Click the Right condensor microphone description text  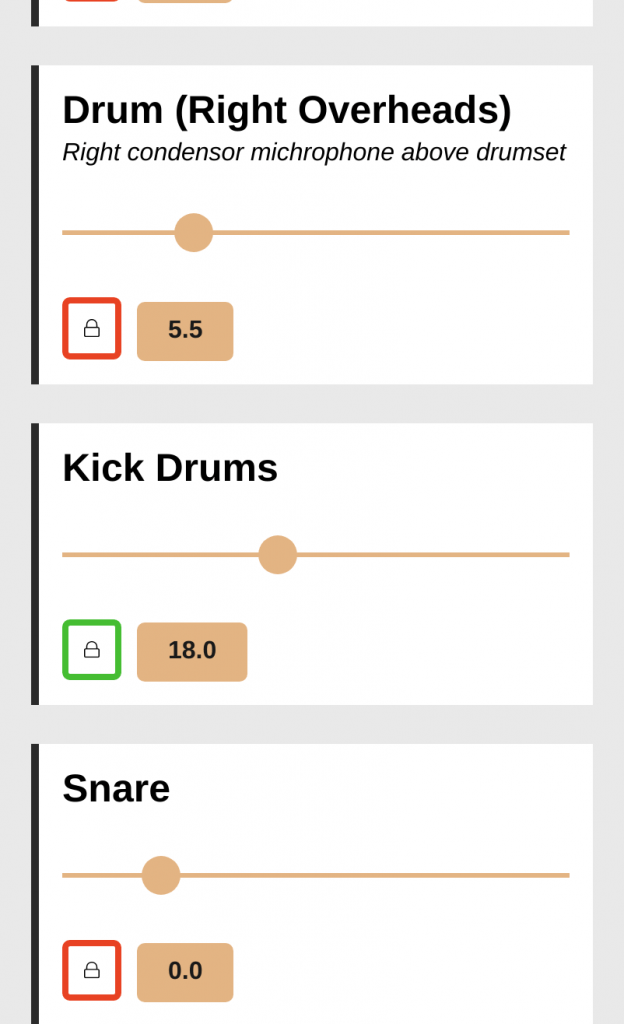(x=314, y=153)
